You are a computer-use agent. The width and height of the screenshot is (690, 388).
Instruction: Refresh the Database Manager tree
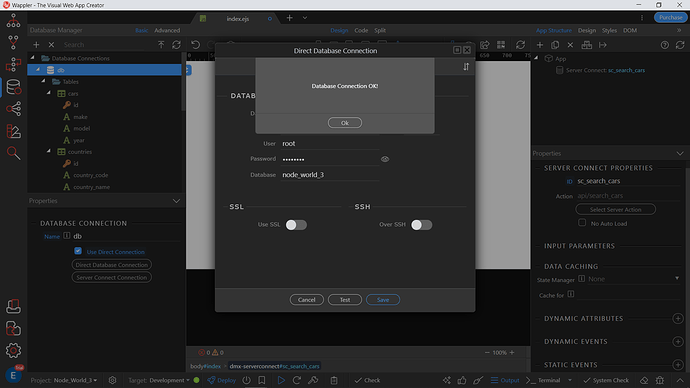[x=176, y=44]
